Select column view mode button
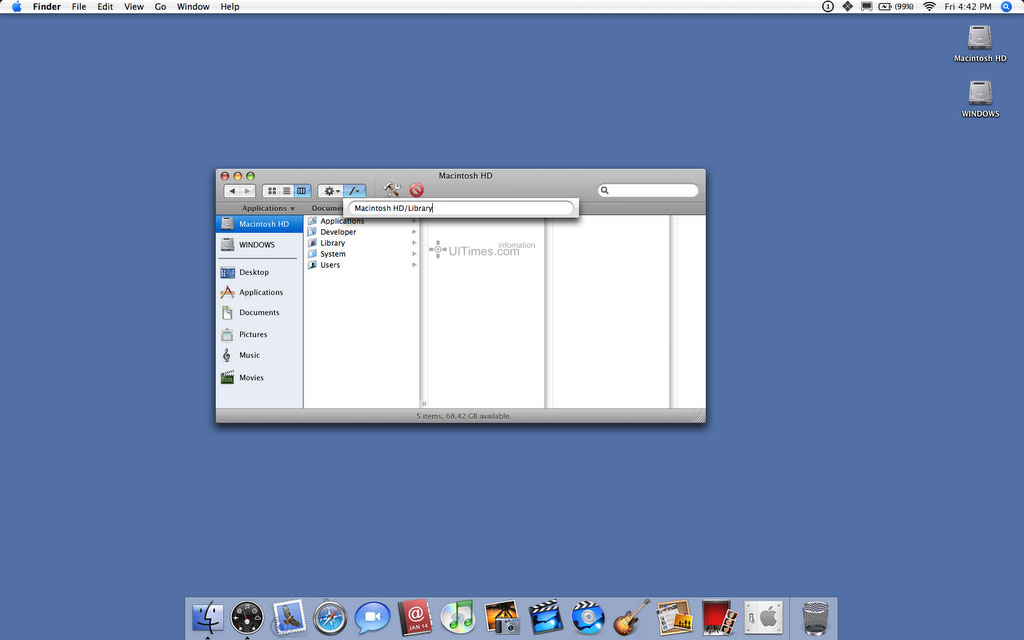The width and height of the screenshot is (1024, 640). pyautogui.click(x=302, y=191)
